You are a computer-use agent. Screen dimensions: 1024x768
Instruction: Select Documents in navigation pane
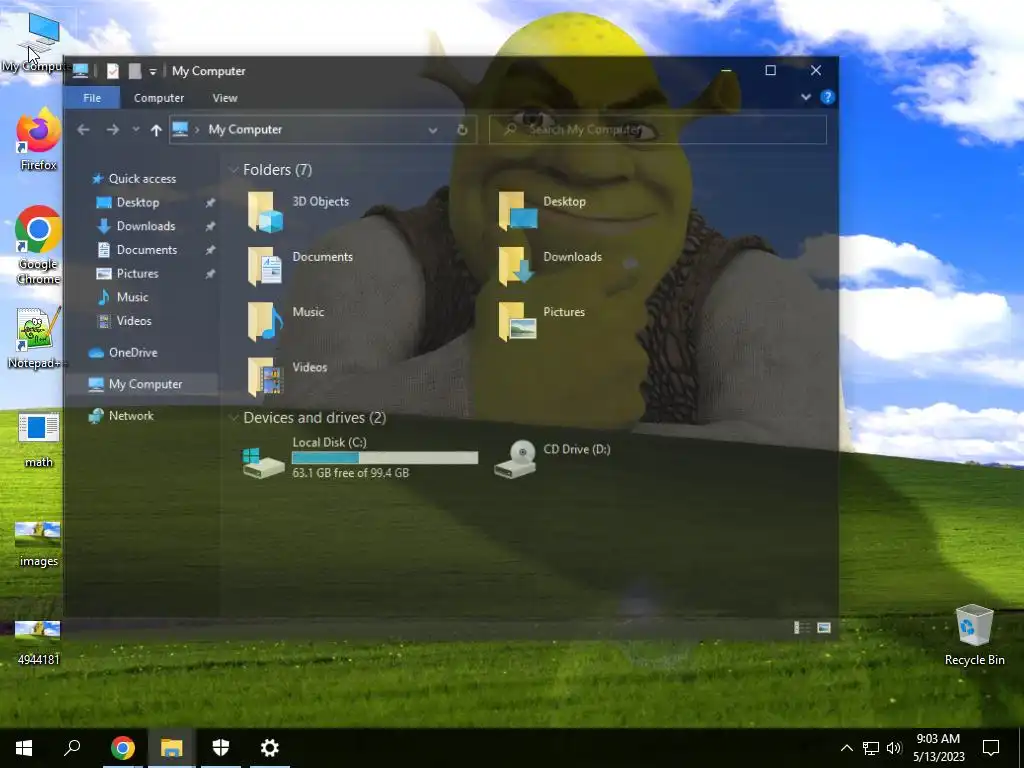[x=147, y=249]
